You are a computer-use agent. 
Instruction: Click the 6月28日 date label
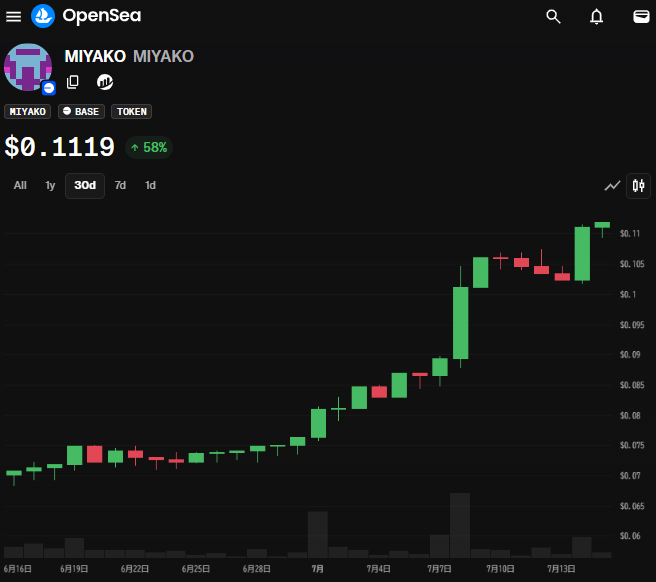256,569
